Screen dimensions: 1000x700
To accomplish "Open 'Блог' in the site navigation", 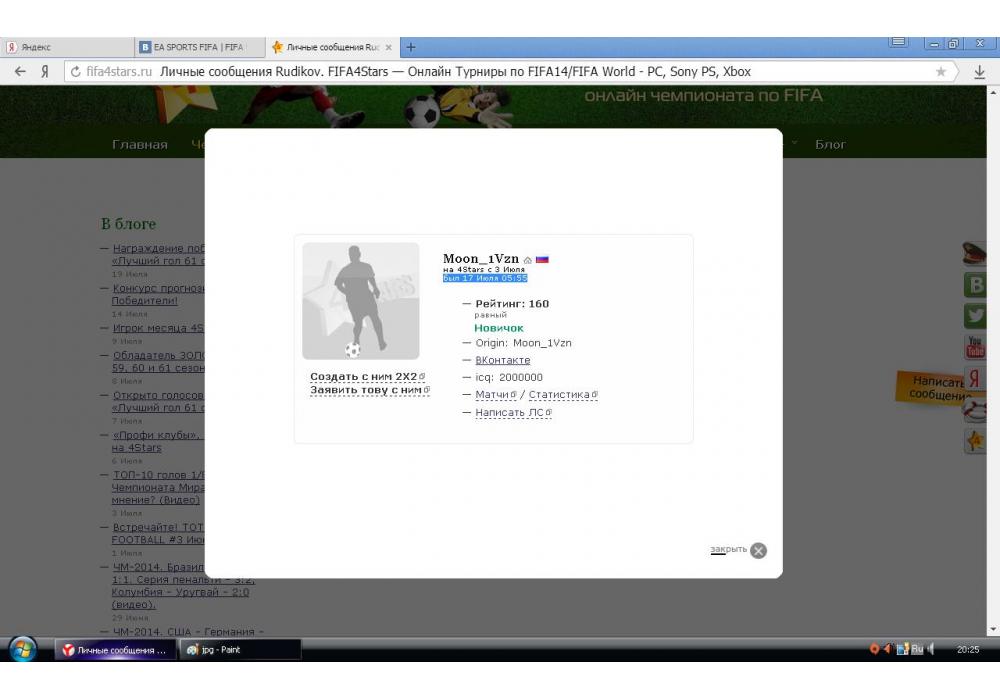I will pyautogui.click(x=830, y=144).
